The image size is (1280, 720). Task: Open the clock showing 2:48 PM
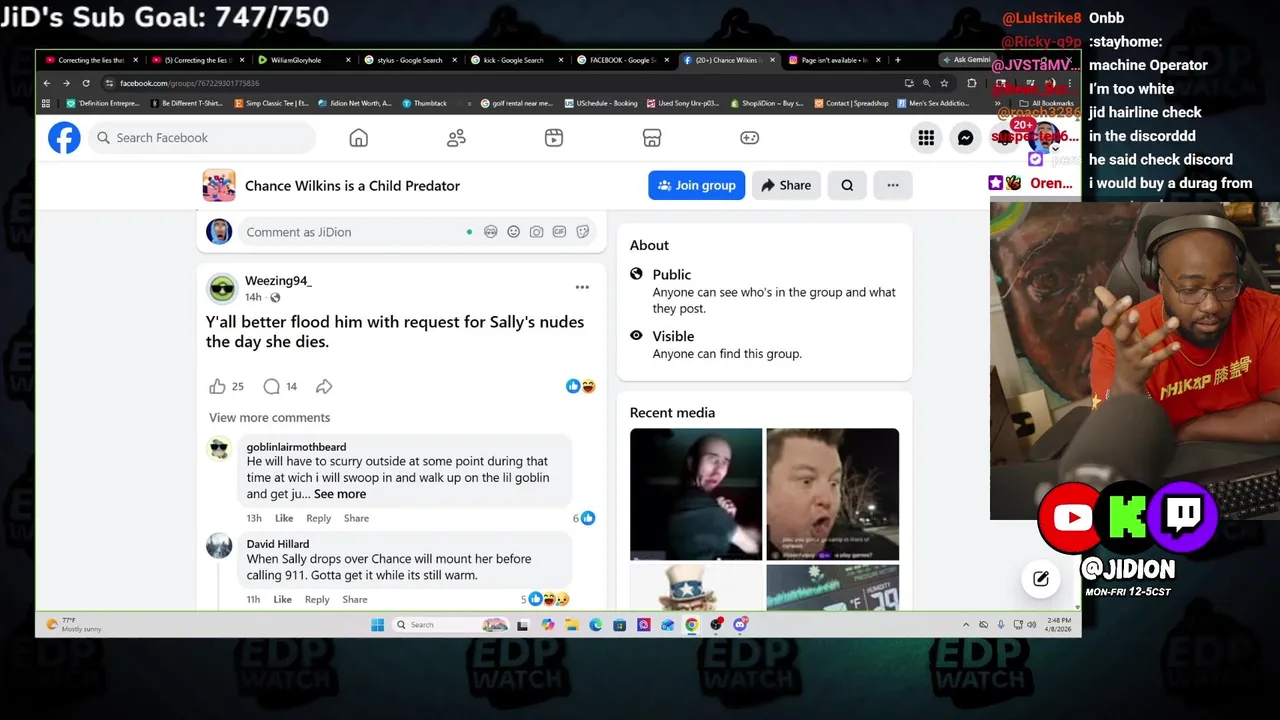(1059, 625)
